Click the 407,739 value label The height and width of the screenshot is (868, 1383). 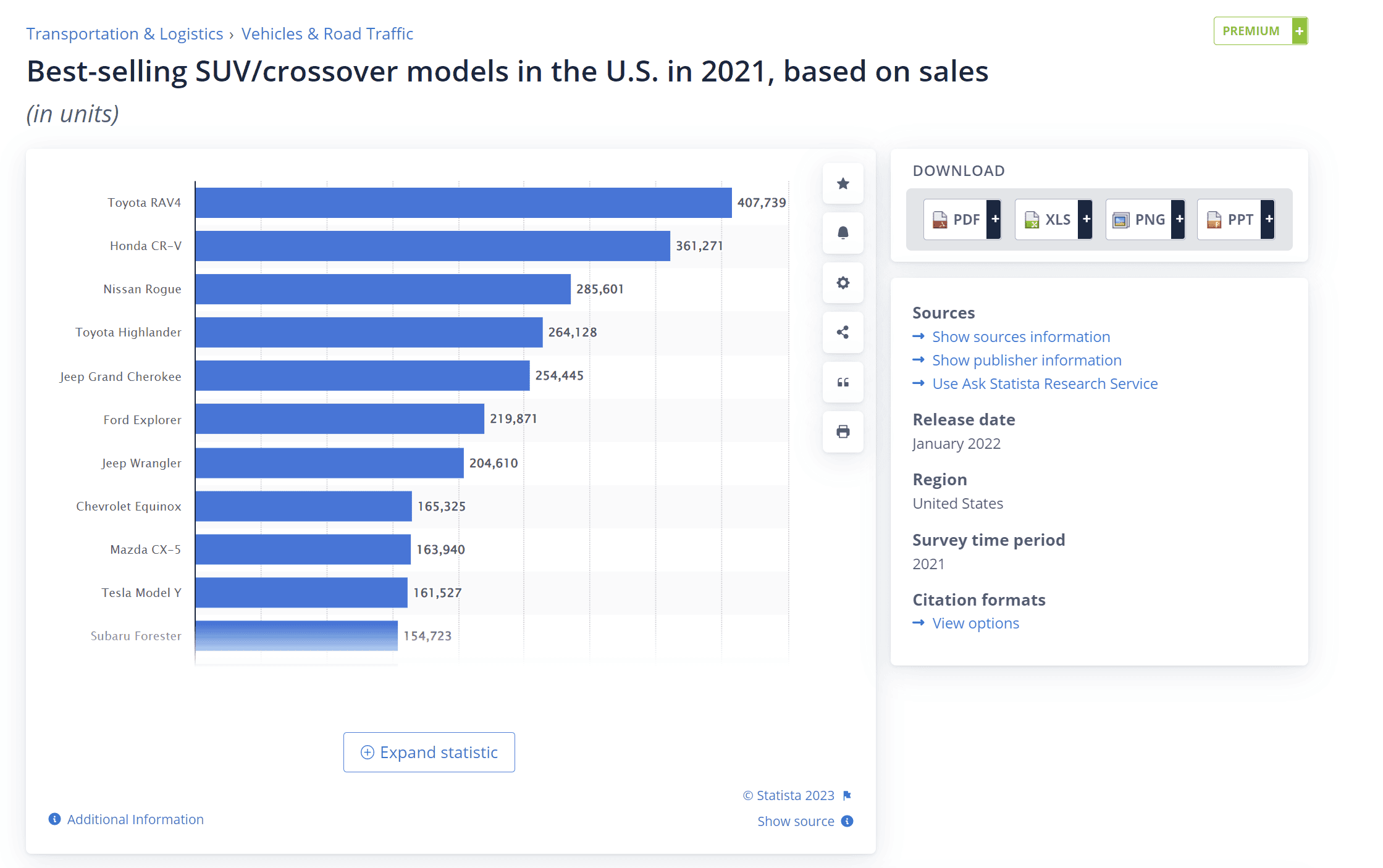(x=762, y=202)
